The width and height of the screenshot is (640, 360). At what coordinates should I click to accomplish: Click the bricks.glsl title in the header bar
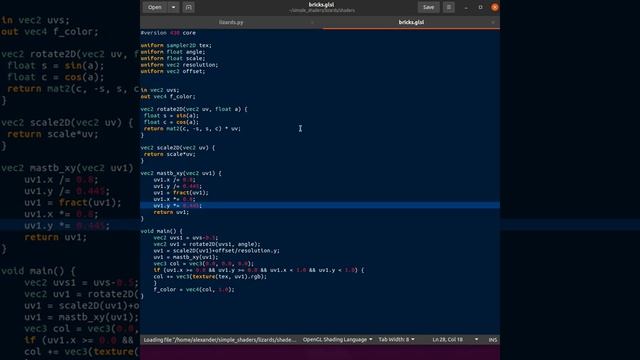322,4
